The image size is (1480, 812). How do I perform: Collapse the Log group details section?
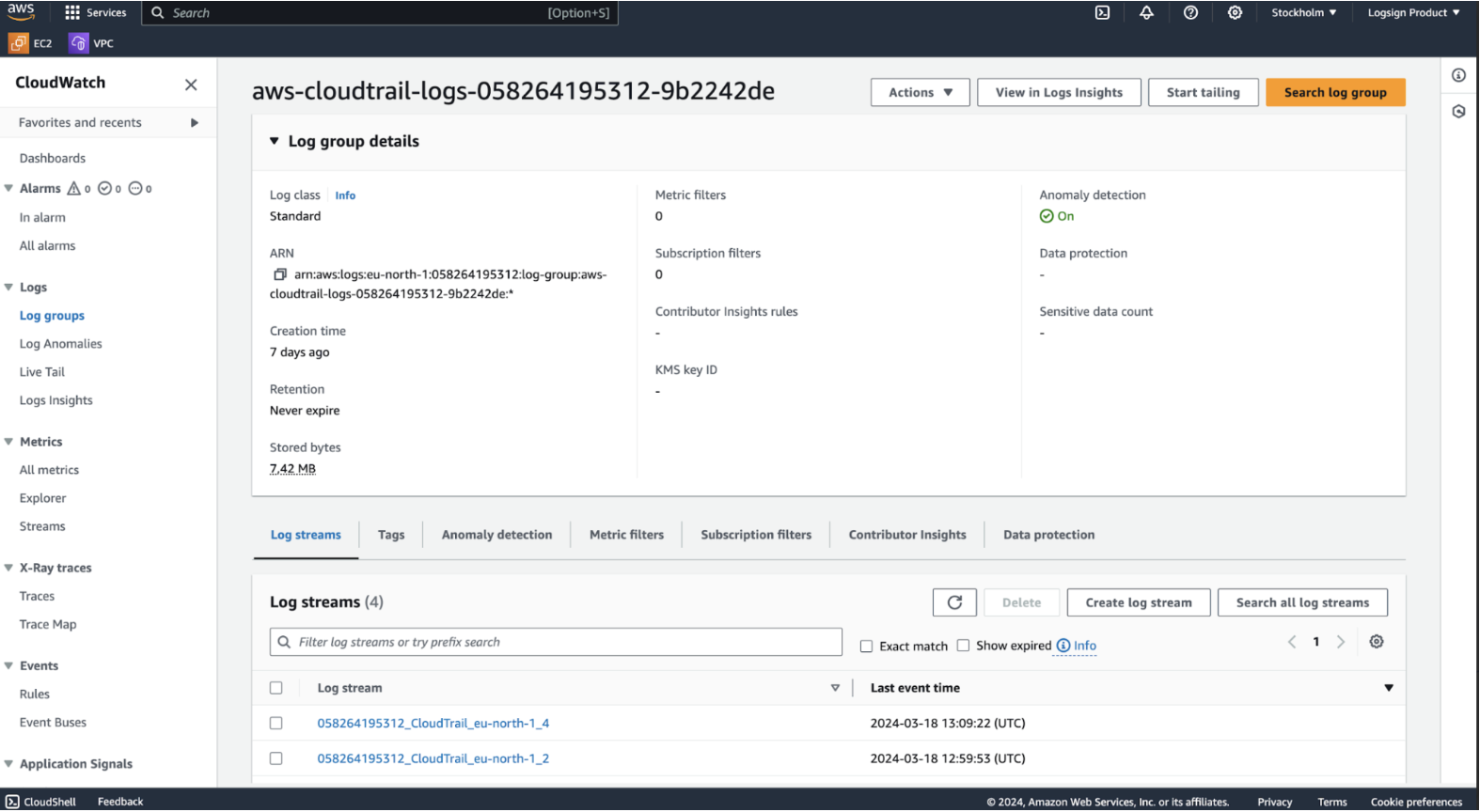(x=275, y=142)
